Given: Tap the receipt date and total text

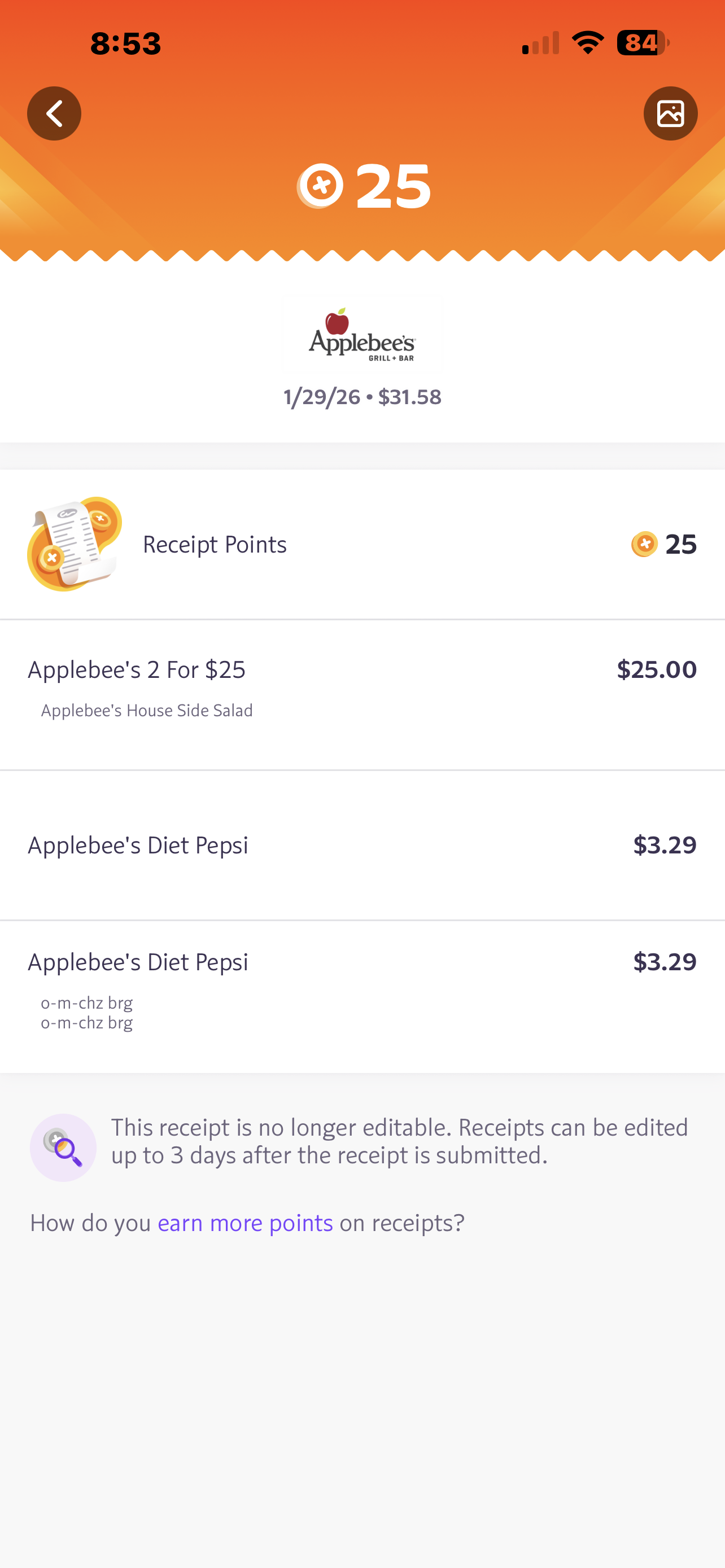Looking at the screenshot, I should pyautogui.click(x=362, y=397).
